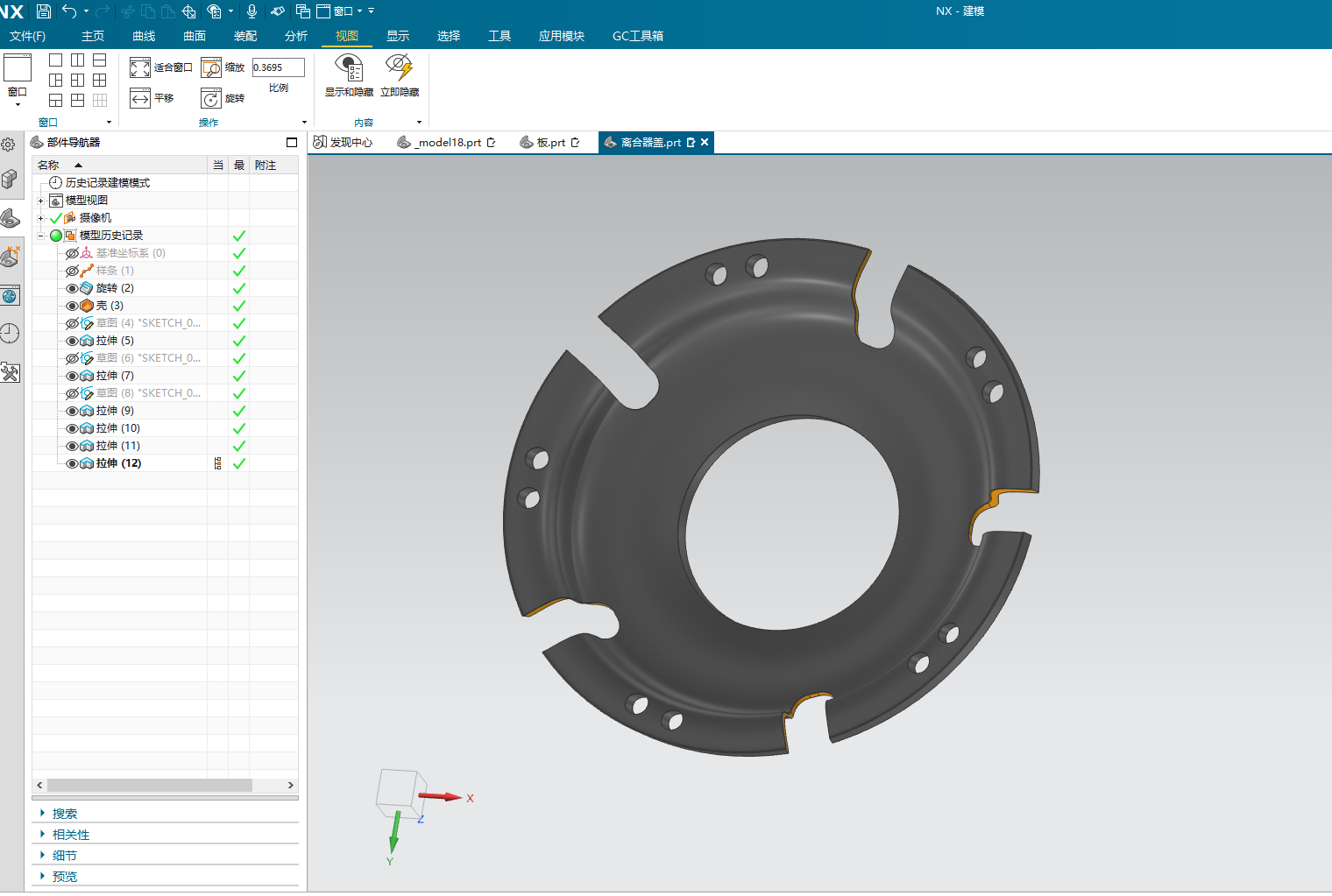Image resolution: width=1332 pixels, height=896 pixels.
Task: Expand the 摄像机 tree node
Action: [x=40, y=218]
